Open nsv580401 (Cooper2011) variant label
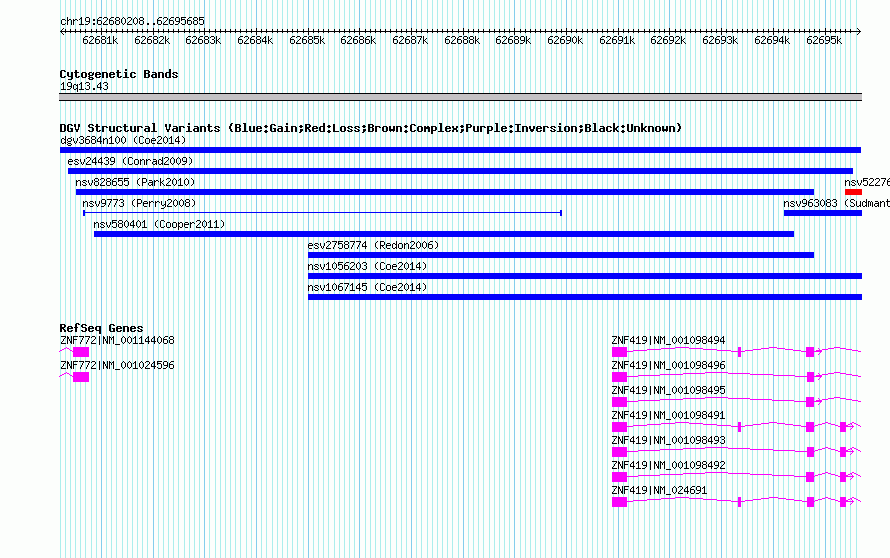890x558 pixels. coord(159,224)
